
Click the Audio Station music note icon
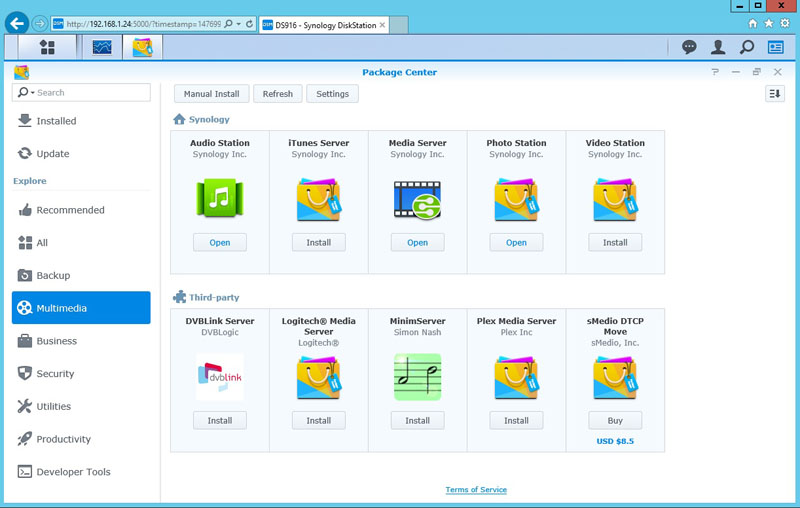(x=219, y=200)
